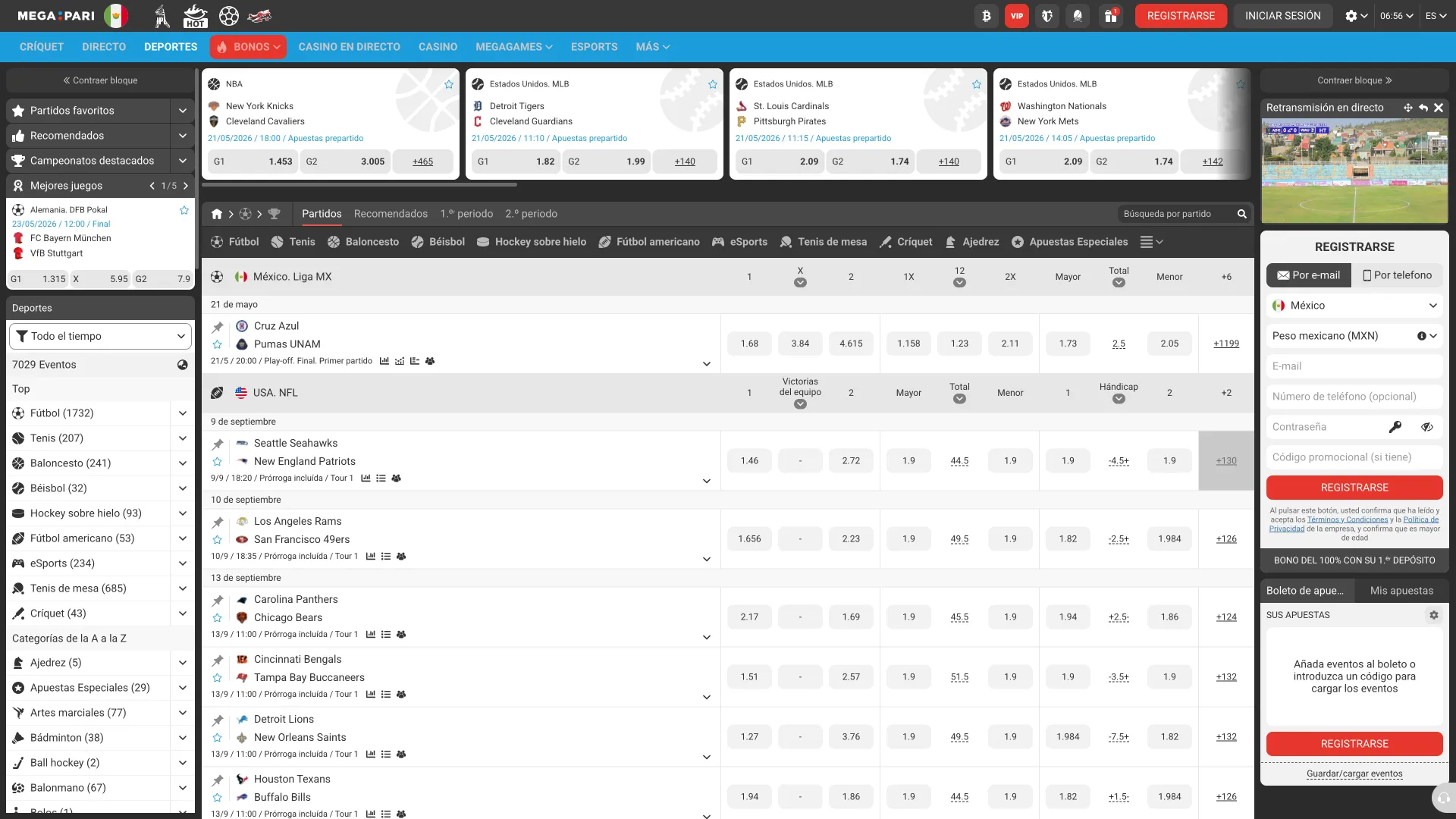Viewport: 1456px width, 819px height.
Task: Bet on Cruz Azul odds 1.68
Action: (749, 344)
